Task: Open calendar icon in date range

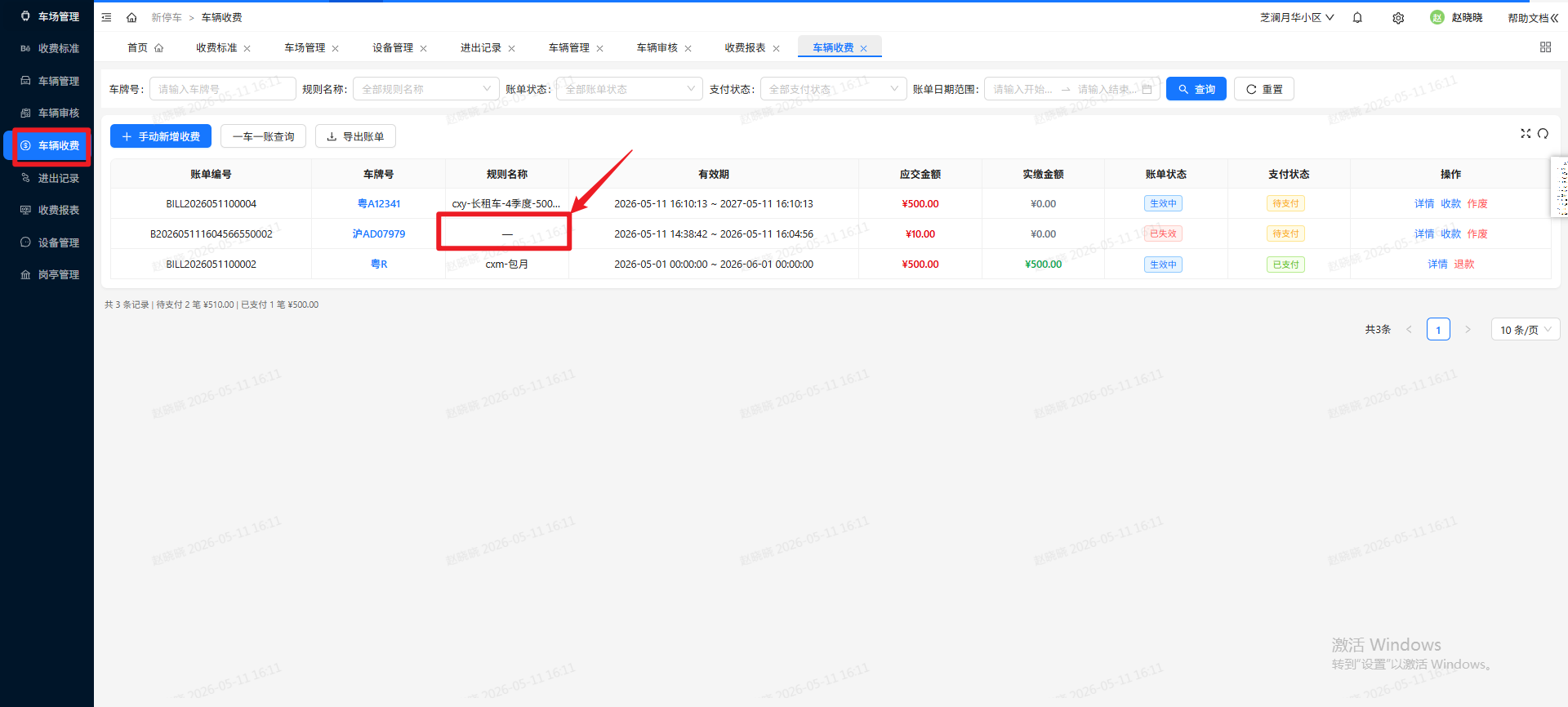Action: (1147, 89)
